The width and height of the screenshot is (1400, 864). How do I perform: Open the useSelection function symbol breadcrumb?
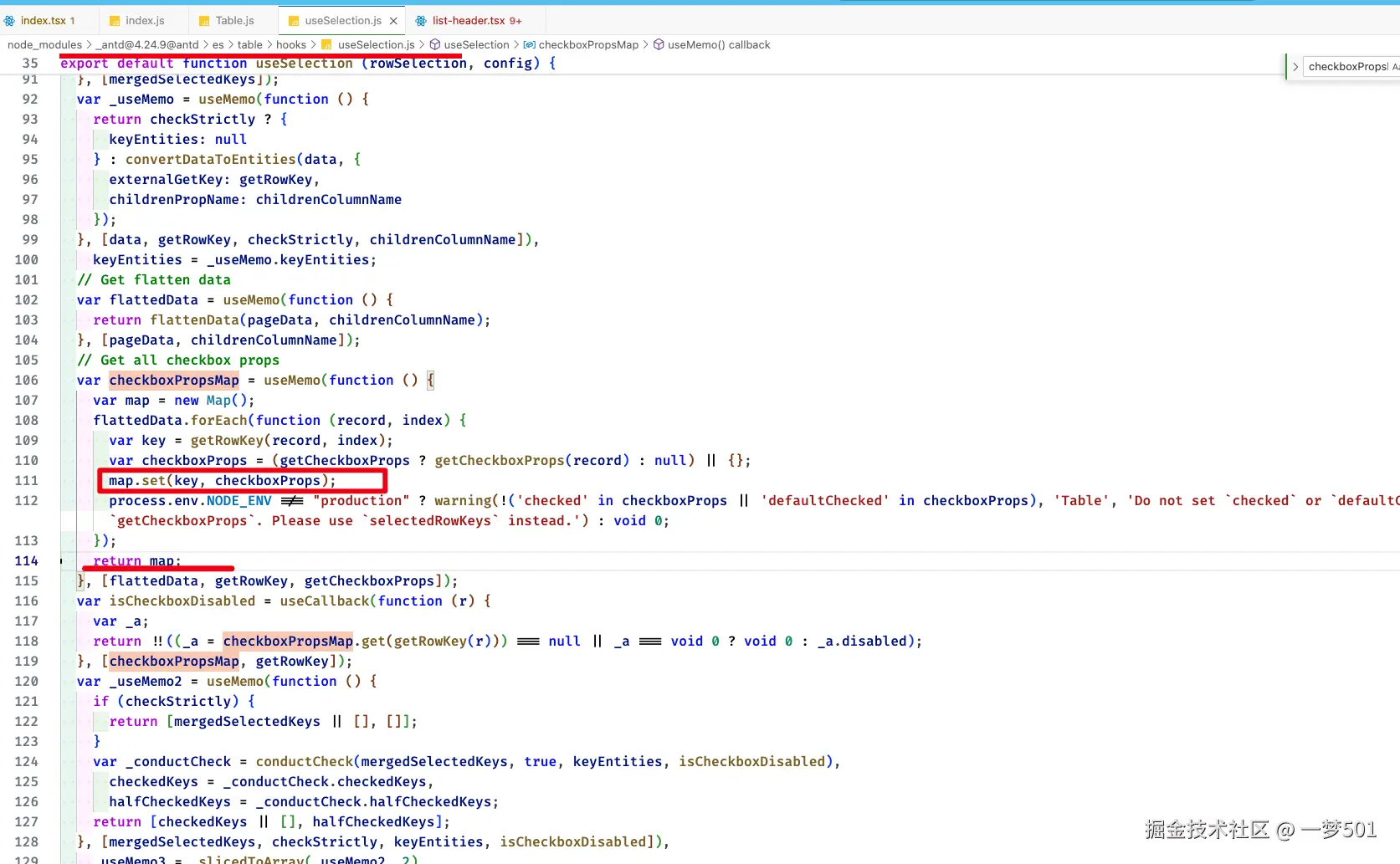[x=476, y=45]
